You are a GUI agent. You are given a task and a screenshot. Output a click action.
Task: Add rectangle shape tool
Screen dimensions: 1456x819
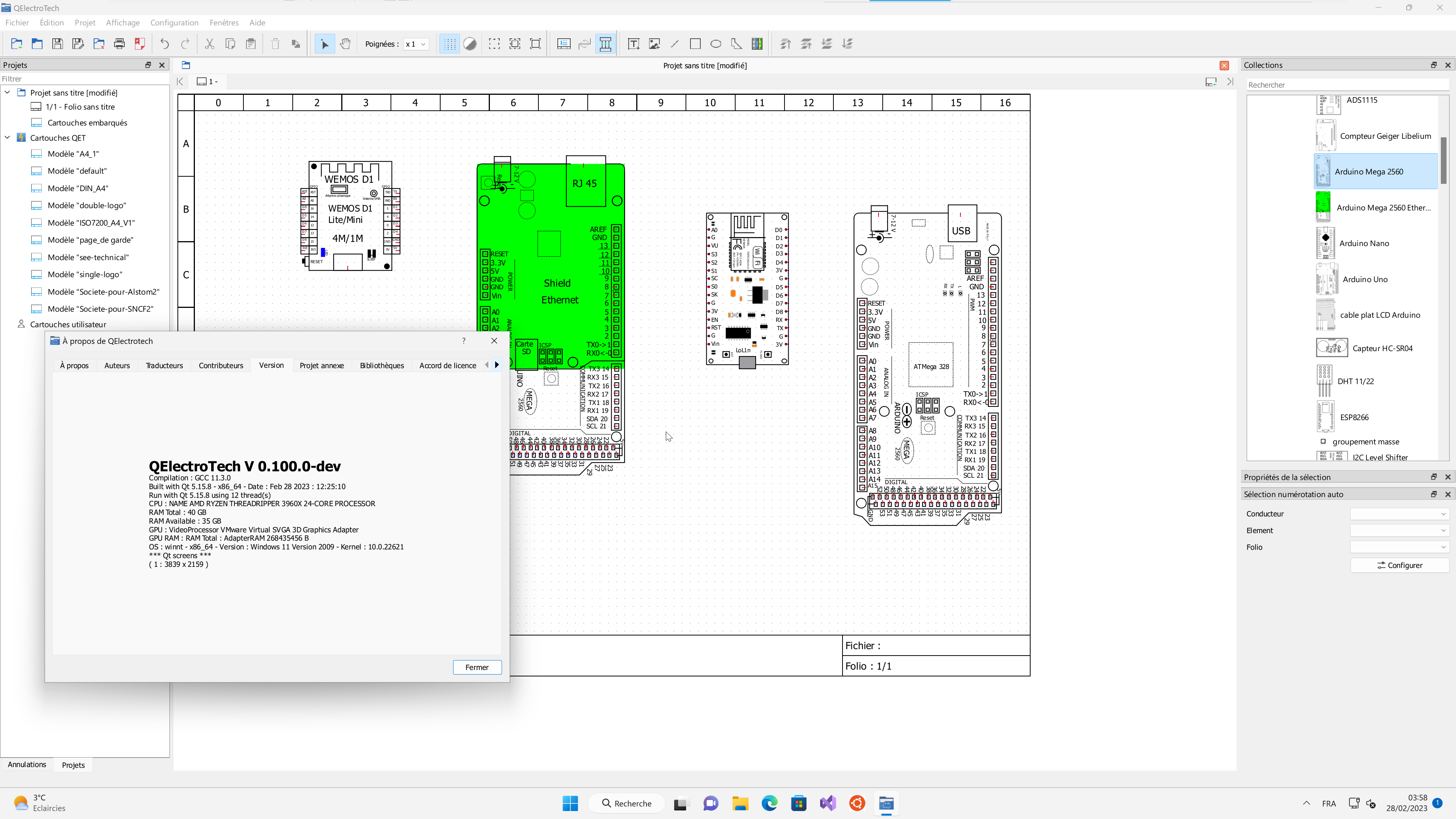coord(695,44)
